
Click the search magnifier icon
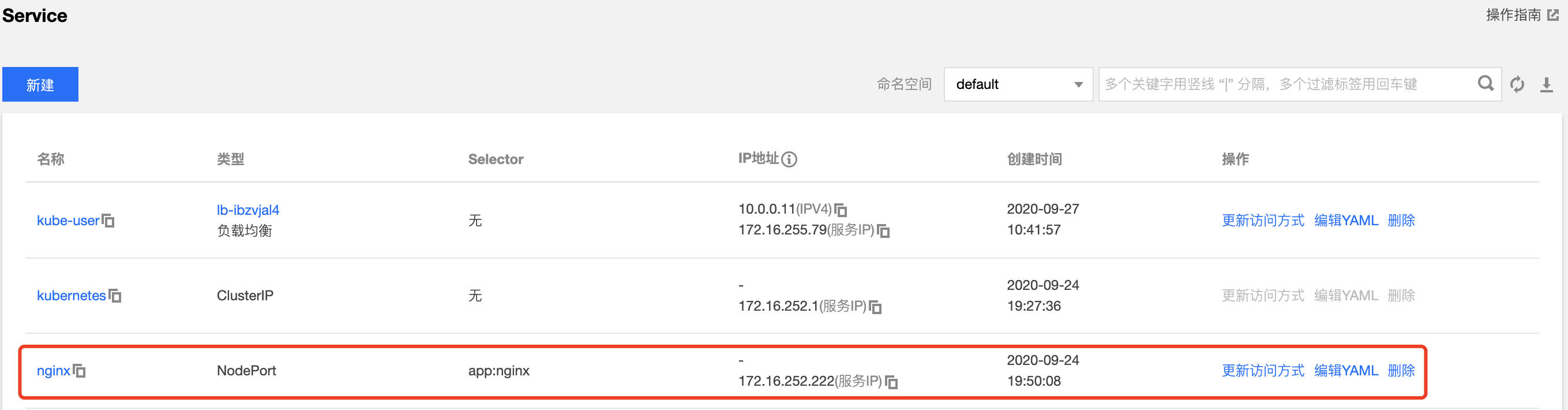pos(1486,84)
